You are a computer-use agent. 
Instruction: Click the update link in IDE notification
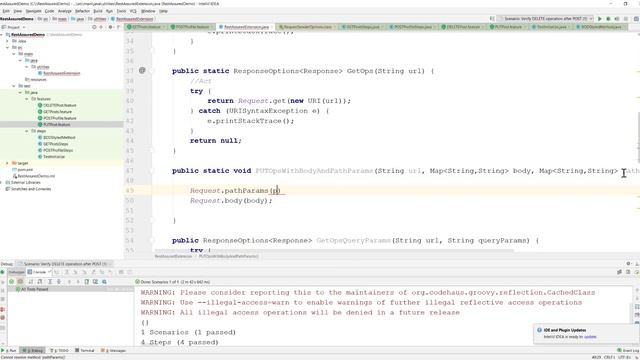point(590,337)
